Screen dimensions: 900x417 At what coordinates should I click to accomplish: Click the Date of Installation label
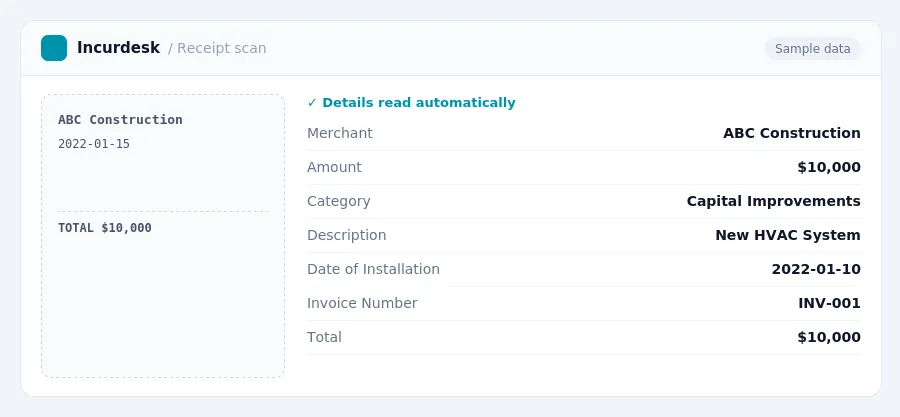[x=374, y=269]
